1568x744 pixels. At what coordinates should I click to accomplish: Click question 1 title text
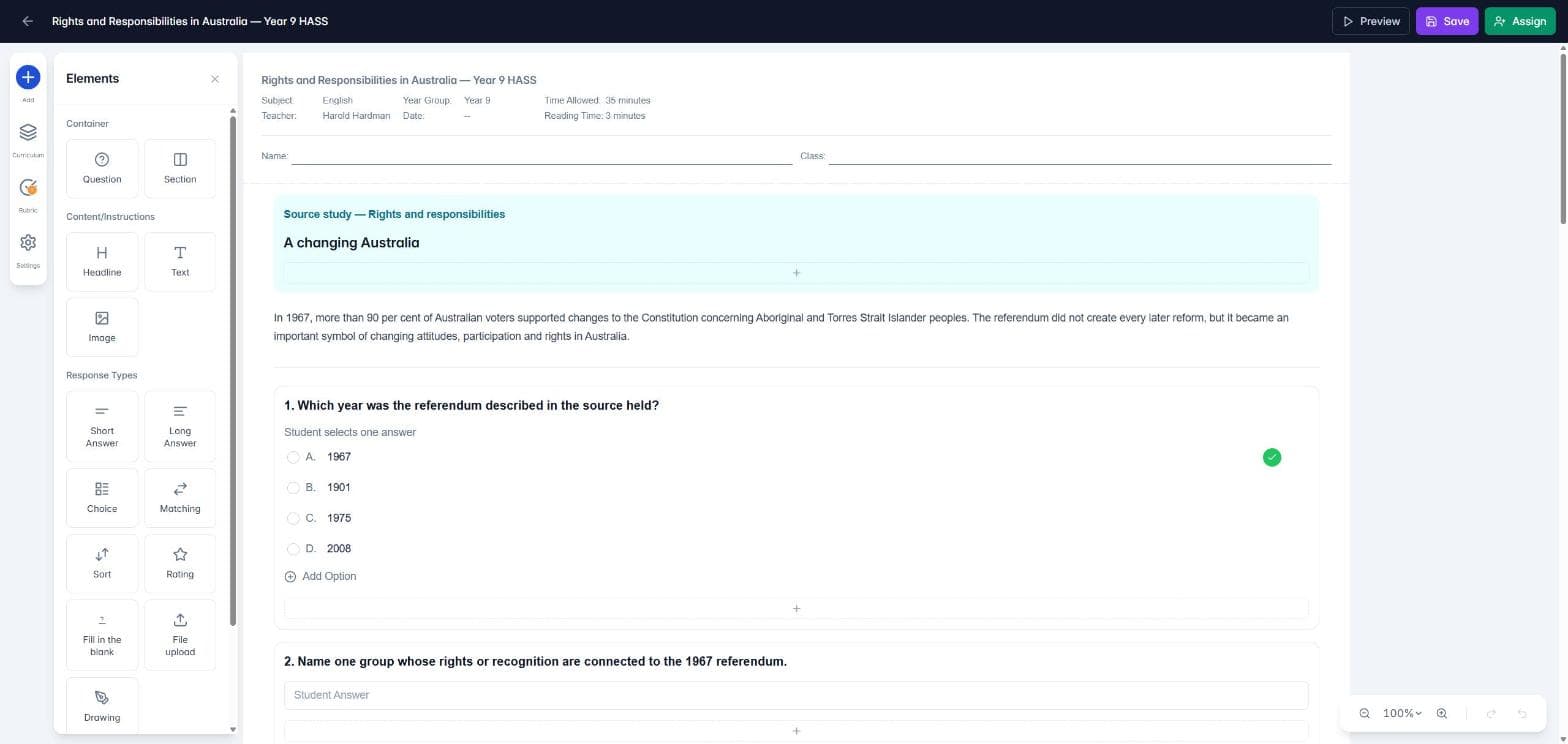(x=471, y=406)
